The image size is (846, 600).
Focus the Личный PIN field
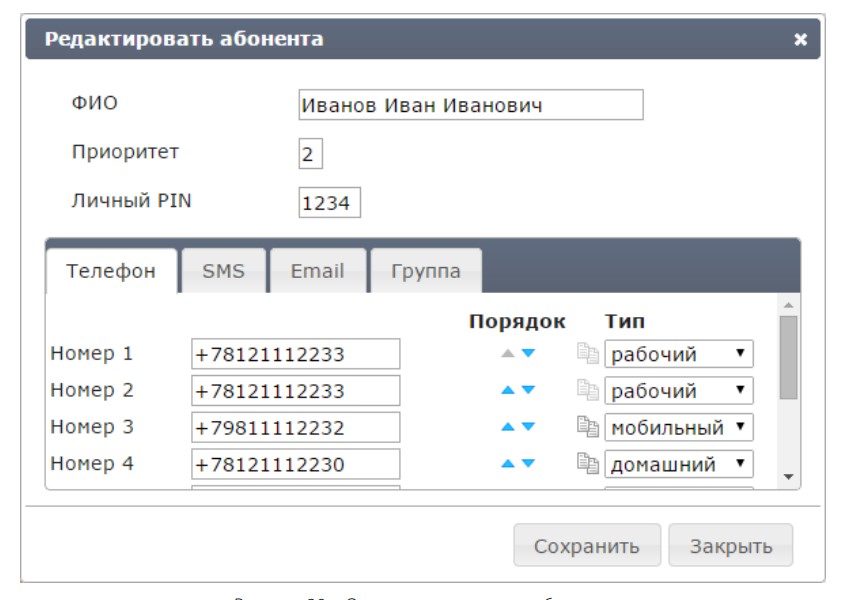click(x=329, y=203)
